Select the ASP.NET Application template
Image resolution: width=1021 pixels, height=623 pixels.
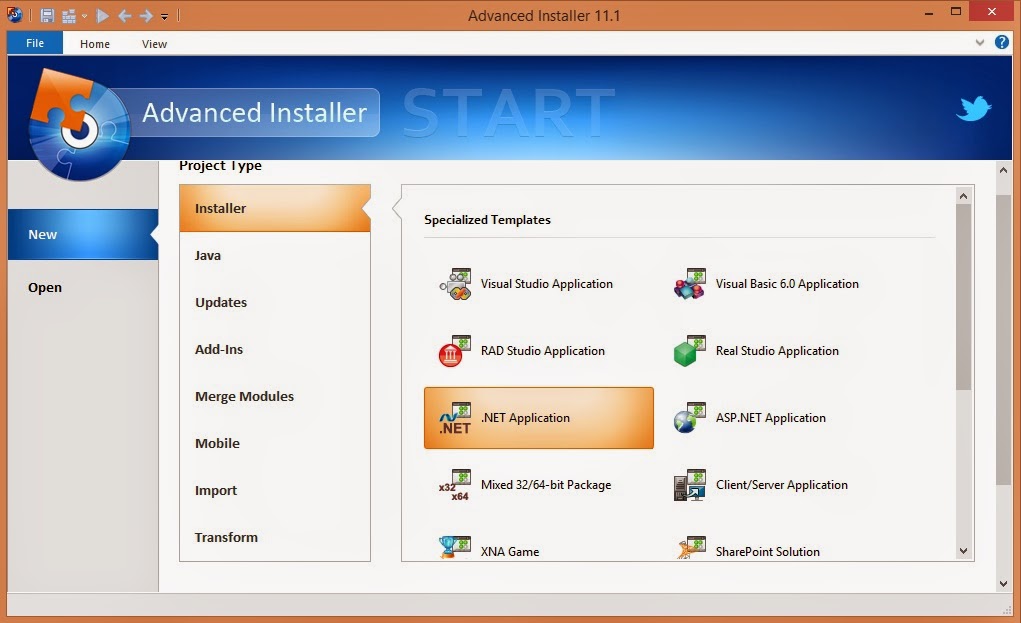(770, 418)
